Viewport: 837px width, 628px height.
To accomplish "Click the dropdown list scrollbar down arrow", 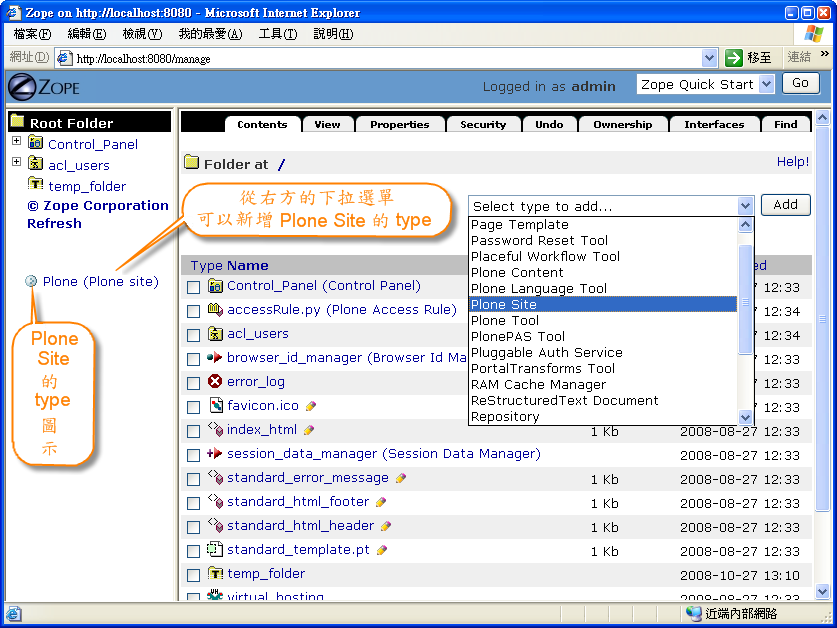I will coord(745,417).
